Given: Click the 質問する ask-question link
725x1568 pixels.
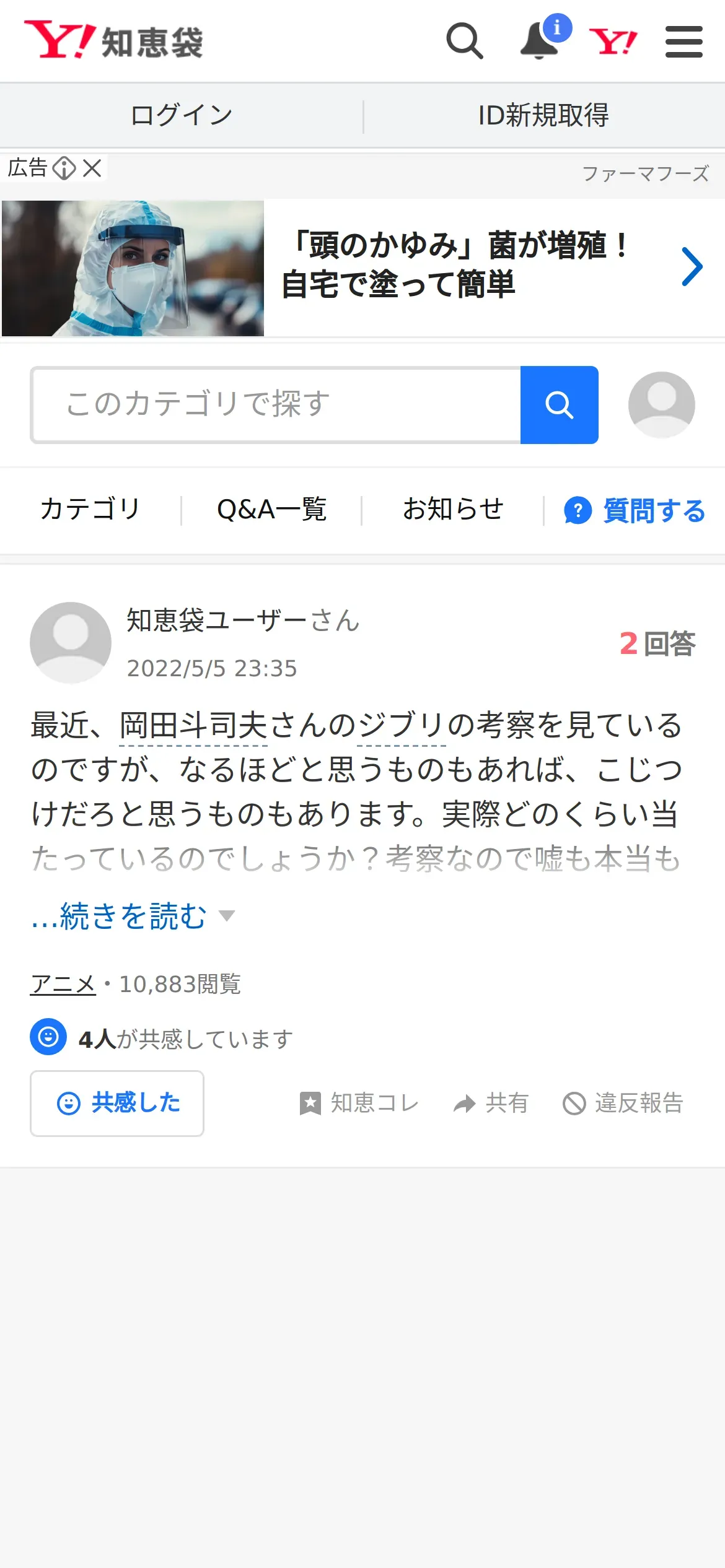Looking at the screenshot, I should [x=635, y=511].
